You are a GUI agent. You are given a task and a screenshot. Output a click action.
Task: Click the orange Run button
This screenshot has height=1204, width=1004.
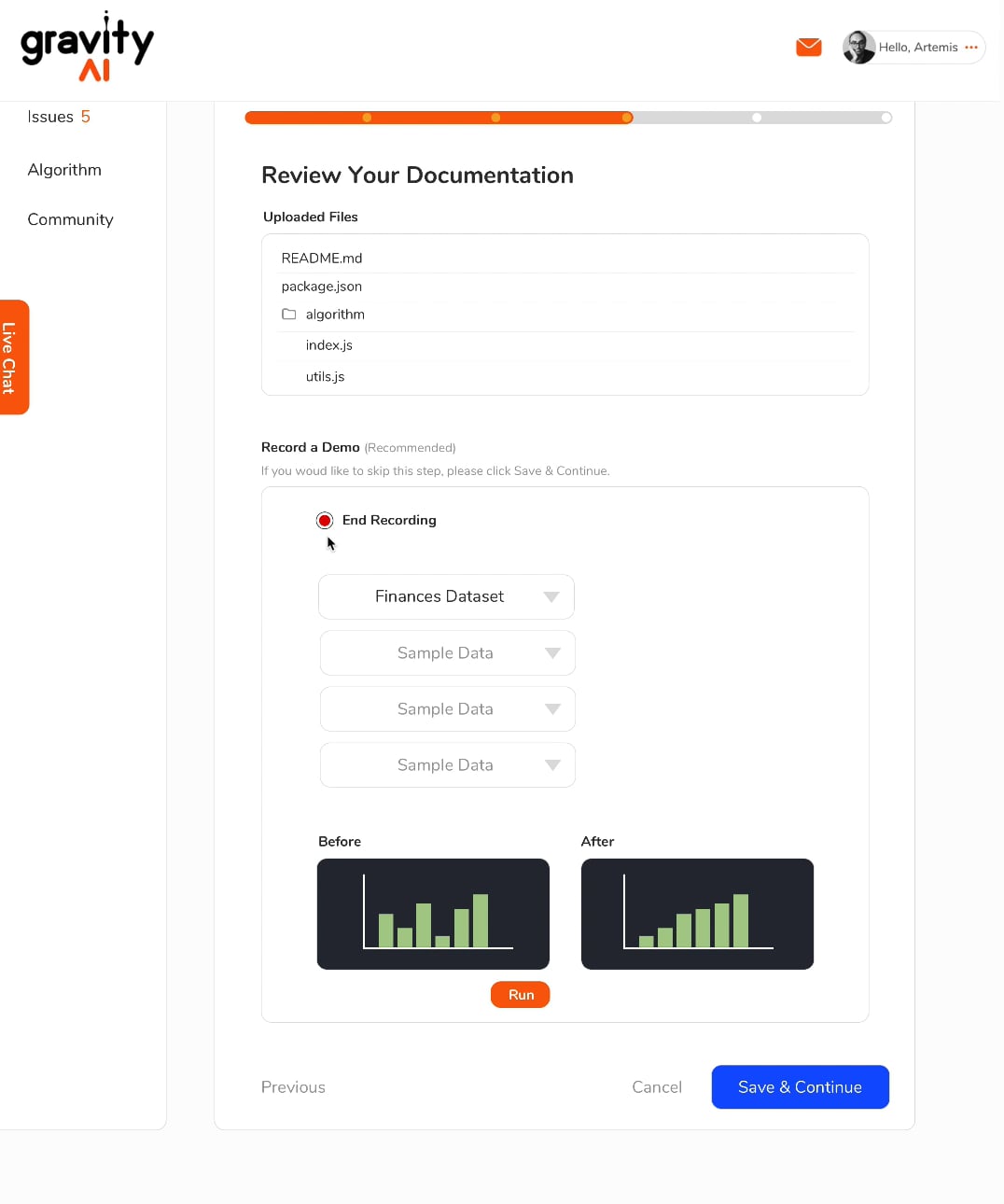(x=521, y=995)
